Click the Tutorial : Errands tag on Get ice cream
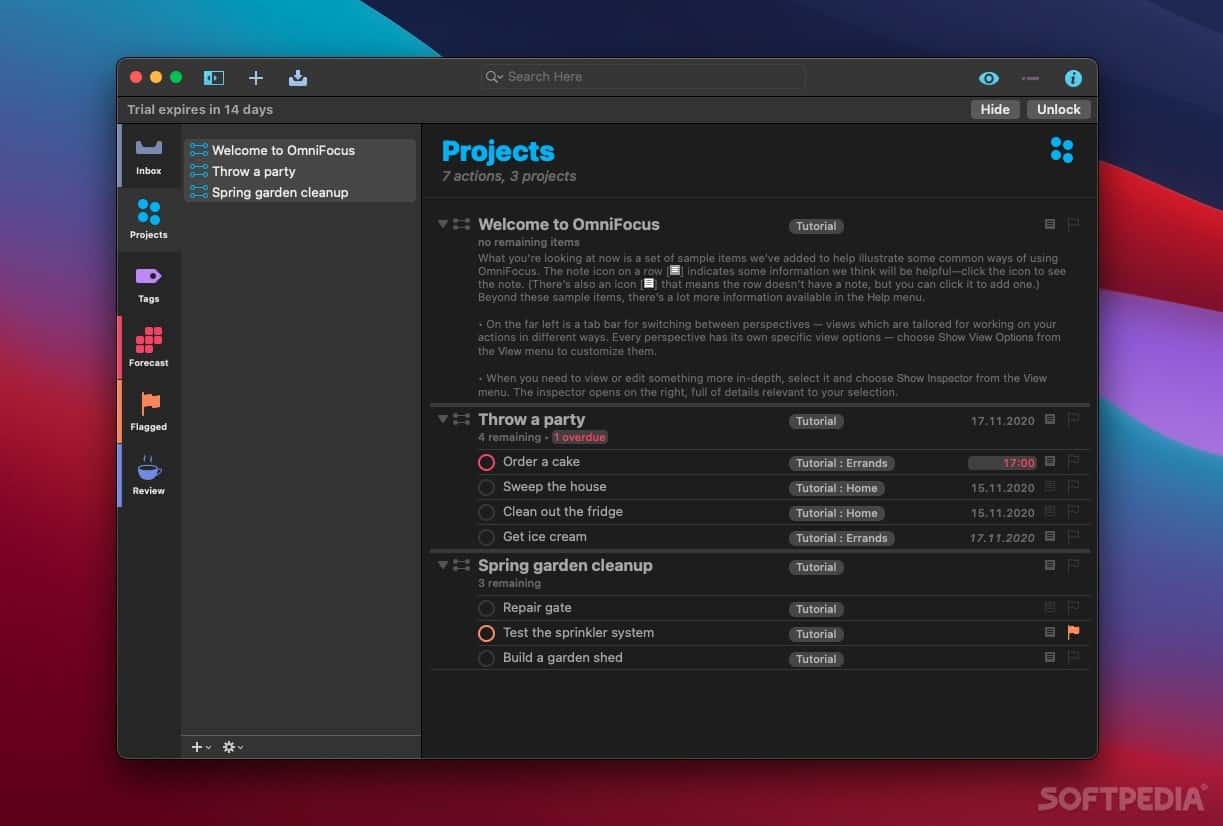The width and height of the screenshot is (1223, 826). click(x=841, y=538)
